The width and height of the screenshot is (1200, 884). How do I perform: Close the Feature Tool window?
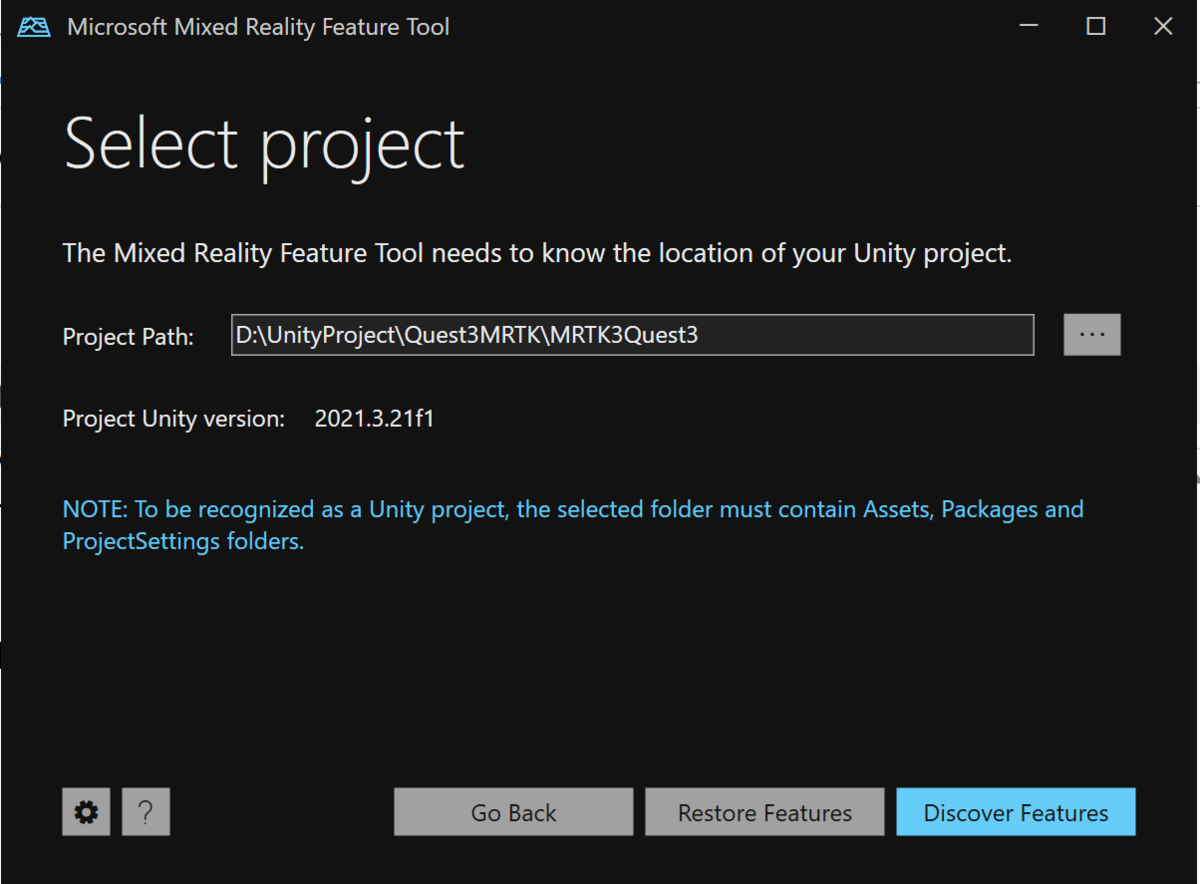[1163, 27]
